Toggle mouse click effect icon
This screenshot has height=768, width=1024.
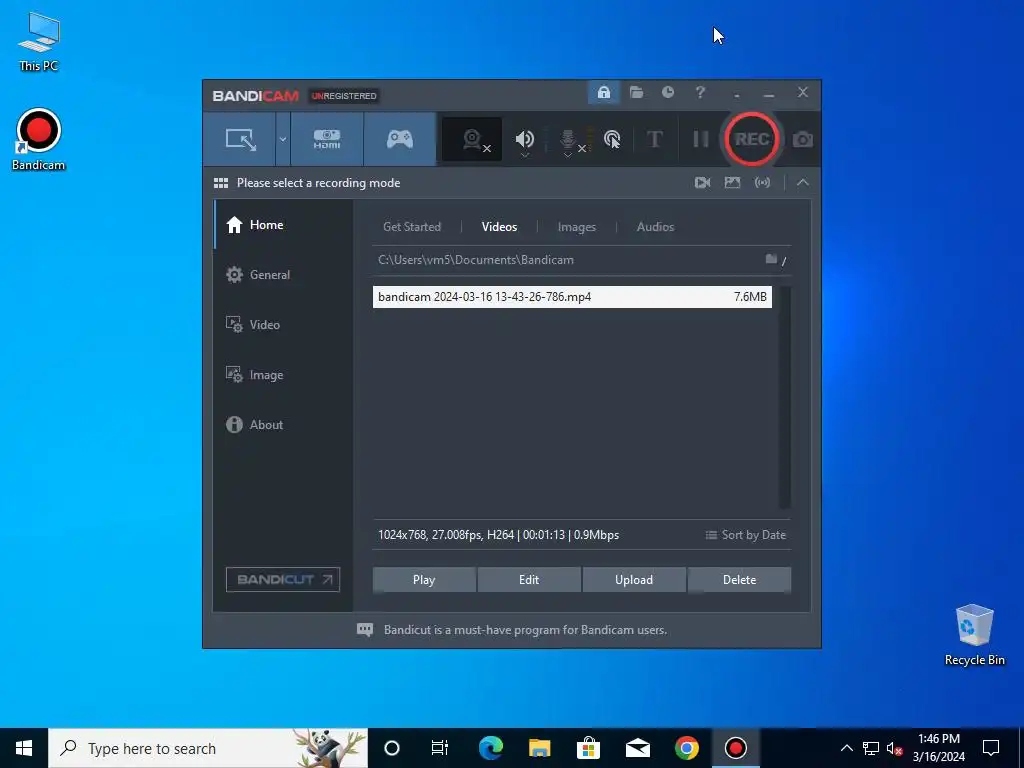pyautogui.click(x=612, y=139)
